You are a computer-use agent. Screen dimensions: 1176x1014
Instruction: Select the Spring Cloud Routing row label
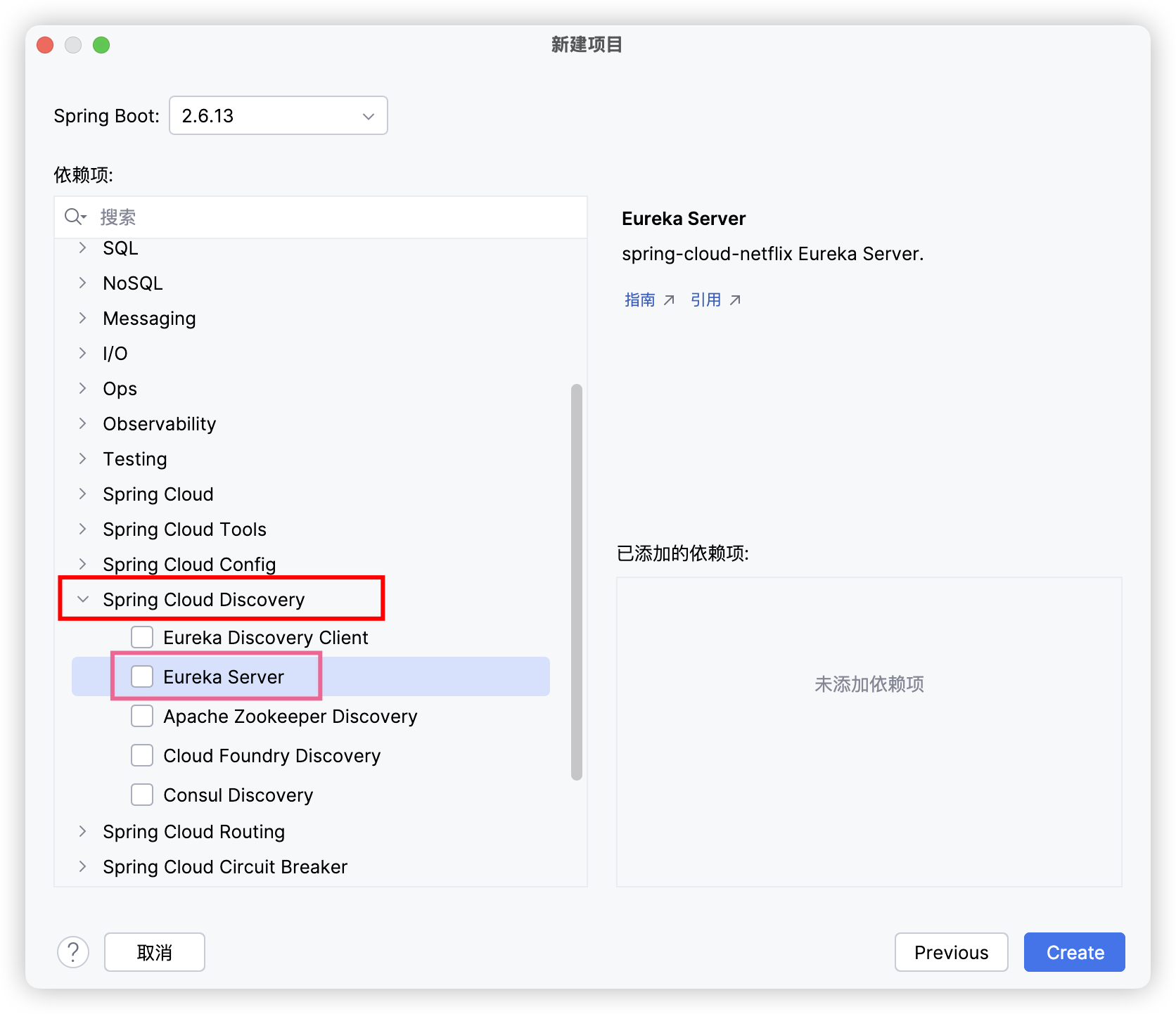point(193,831)
